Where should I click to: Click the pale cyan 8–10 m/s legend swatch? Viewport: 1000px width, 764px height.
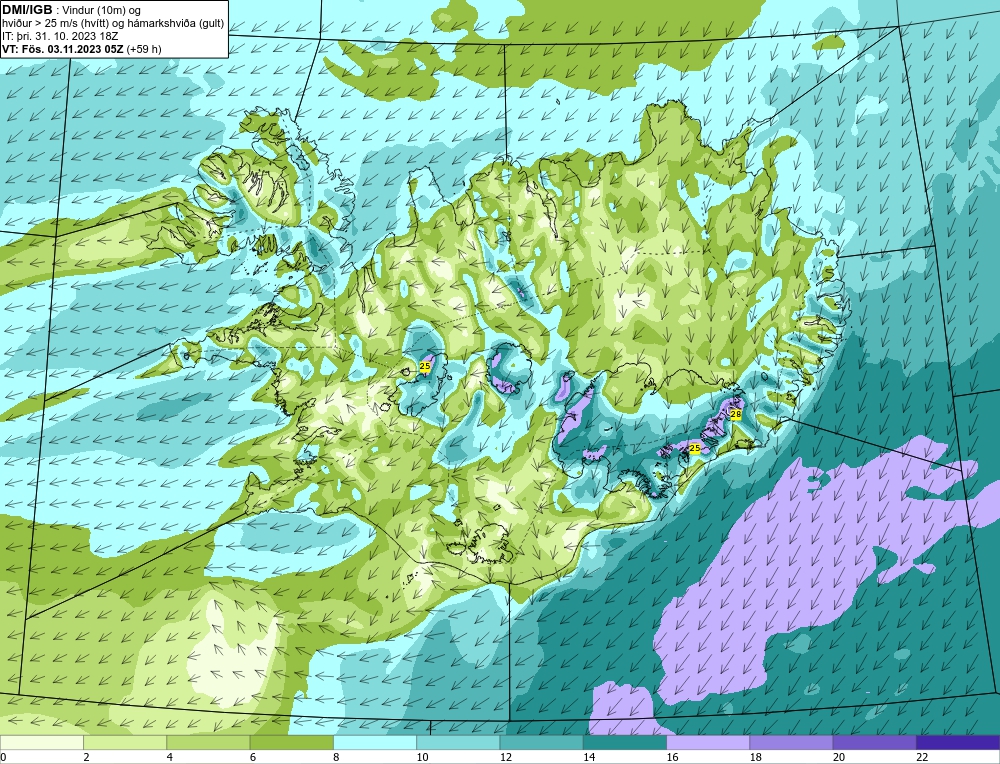point(375,742)
